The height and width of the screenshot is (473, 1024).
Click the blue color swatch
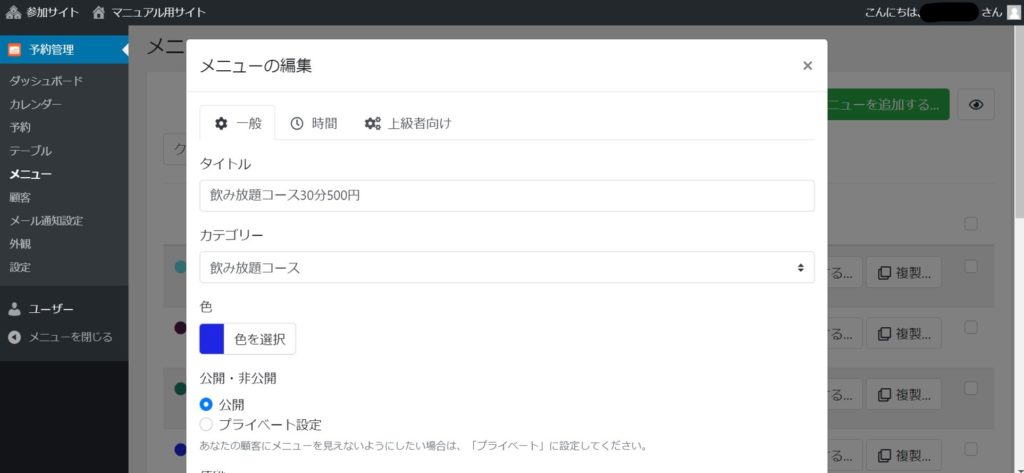212,339
